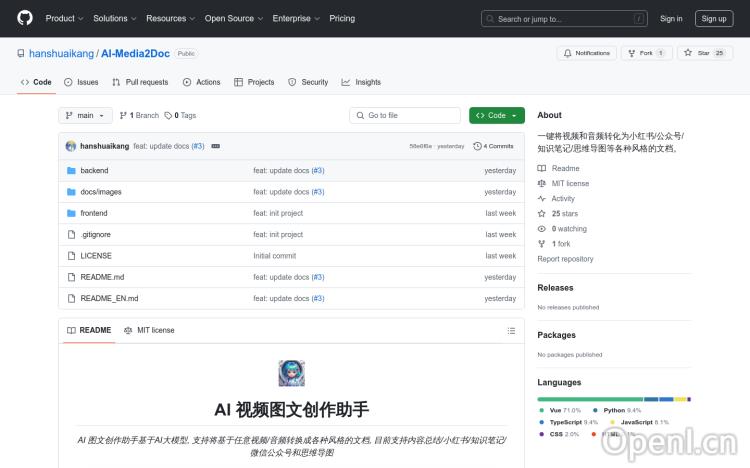Click the LICENSE file icon

[x=71, y=256]
